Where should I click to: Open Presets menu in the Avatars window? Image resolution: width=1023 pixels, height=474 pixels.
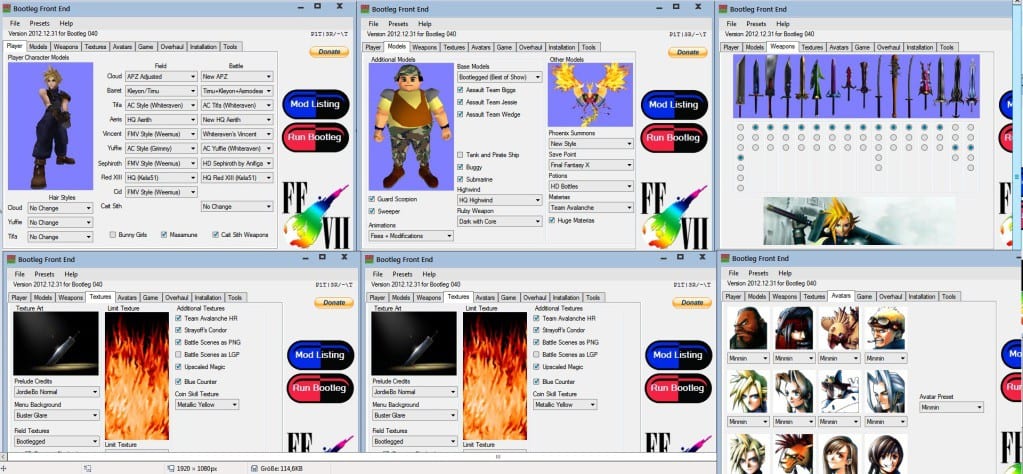[759, 273]
